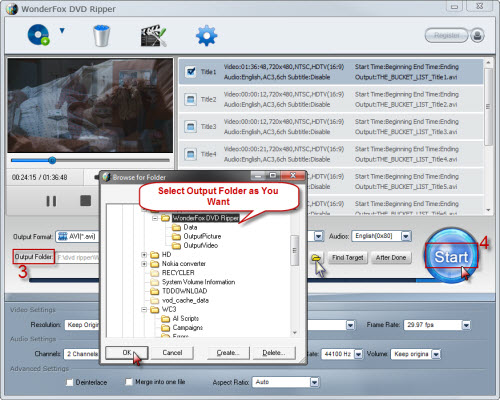Select the OutputVideo folder
Viewport: 500px width, 400px height.
(x=201, y=245)
